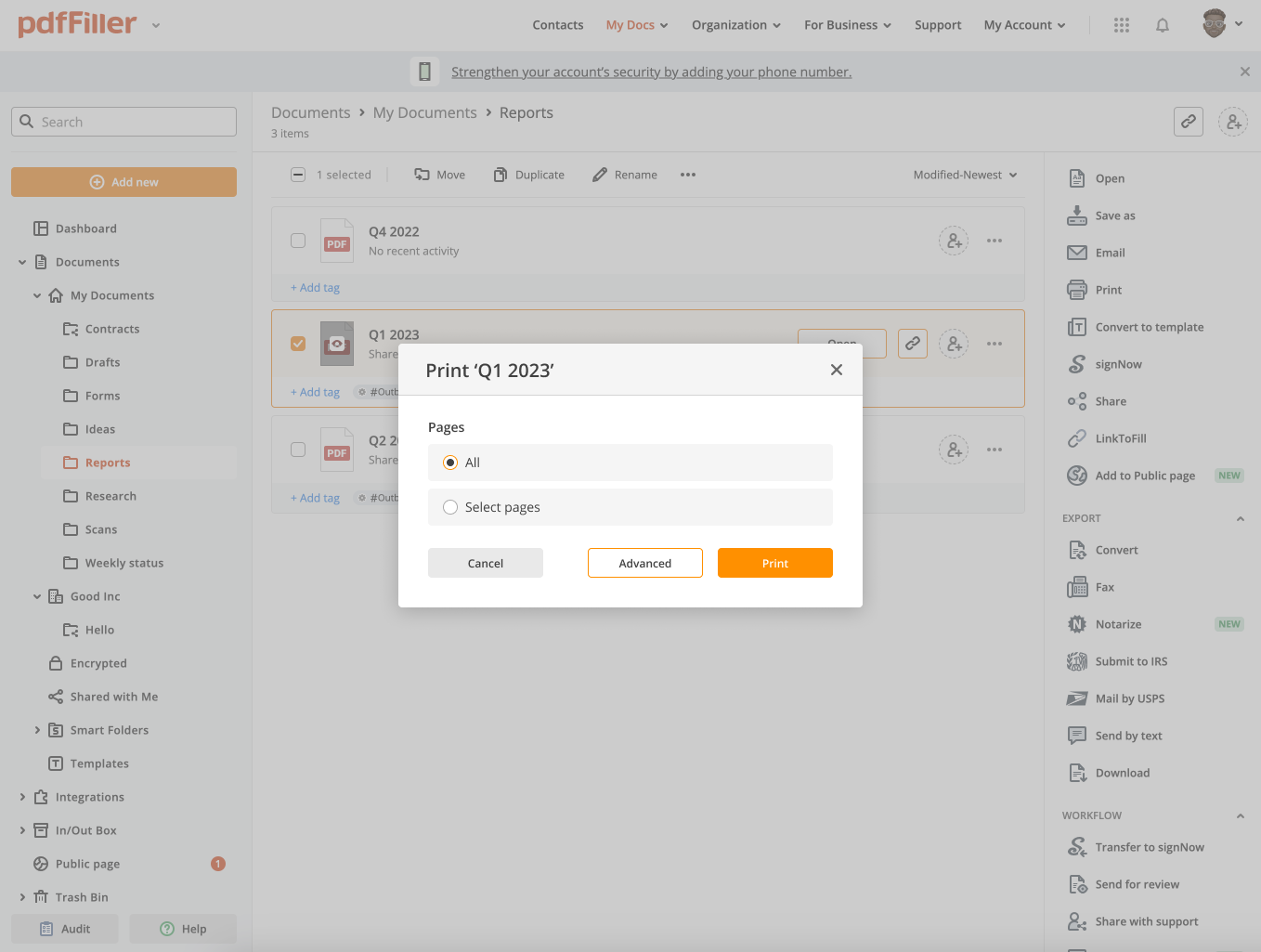Image resolution: width=1261 pixels, height=952 pixels.
Task: Select the All pages radio option
Action: 450,463
